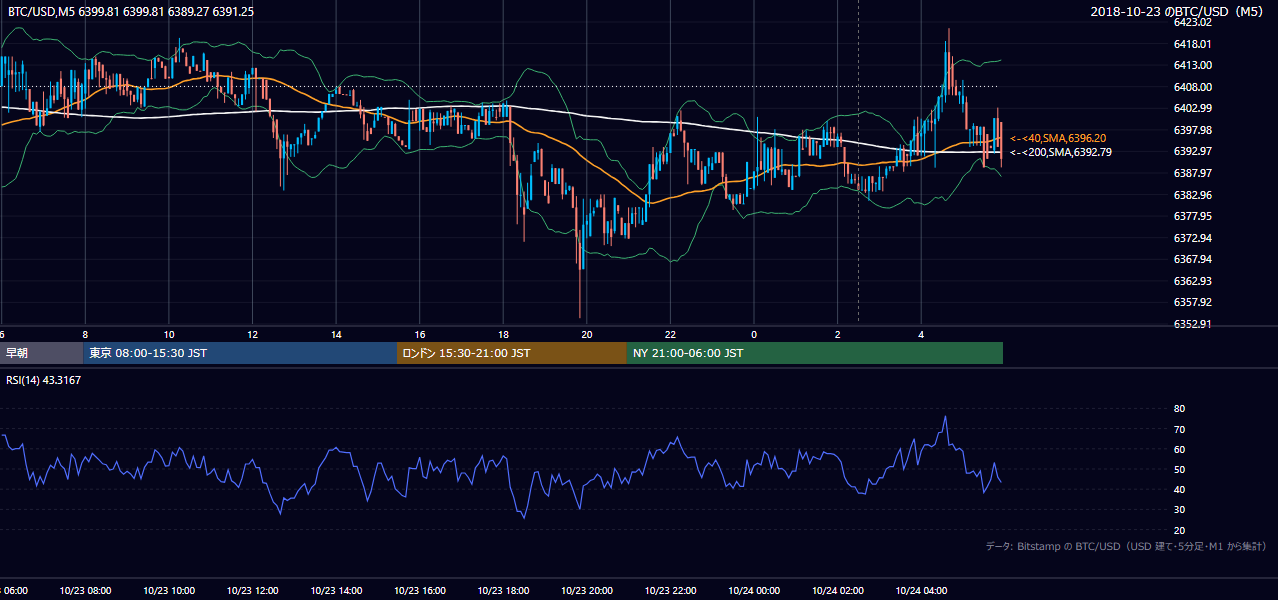This screenshot has height=600, width=1278.
Task: Click price axis value 6362.93
Action: click(x=1193, y=281)
